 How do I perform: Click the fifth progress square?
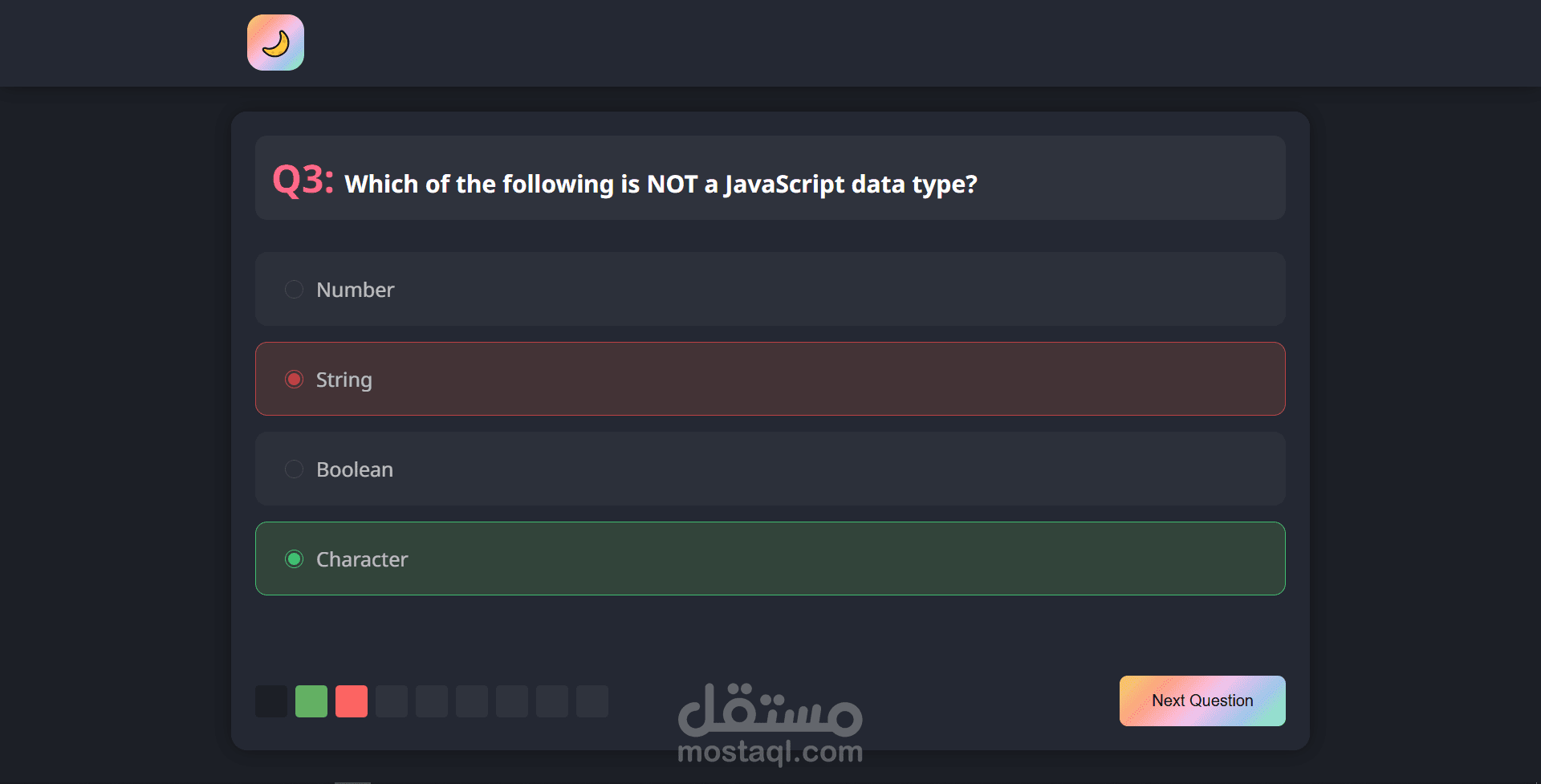click(432, 701)
